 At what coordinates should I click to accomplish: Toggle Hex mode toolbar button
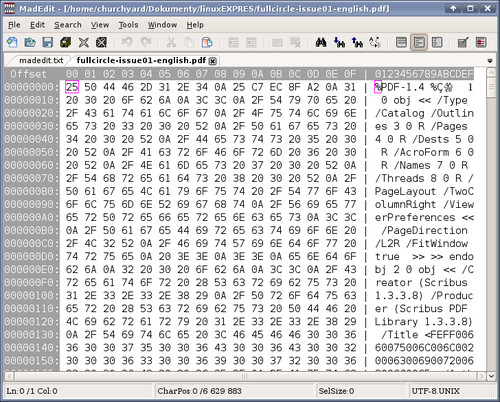(x=437, y=42)
